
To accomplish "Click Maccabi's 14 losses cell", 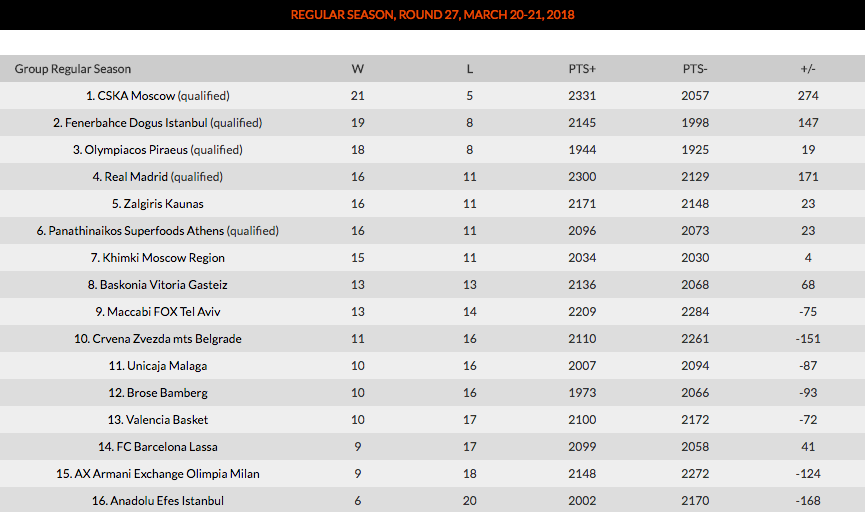I will [469, 312].
